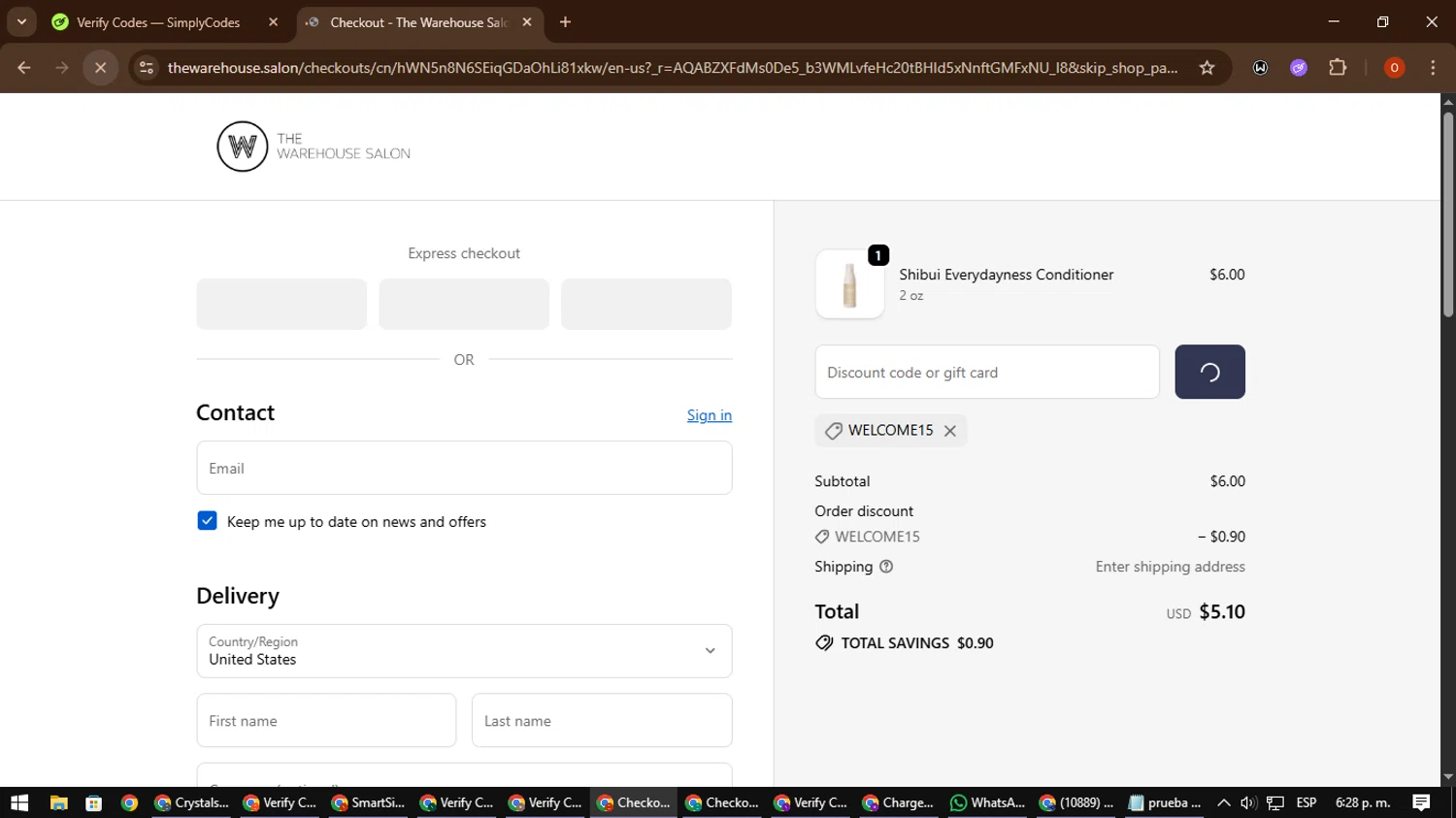The width and height of the screenshot is (1456, 818).
Task: Uncheck Keep me up to date checkbox
Action: [207, 521]
